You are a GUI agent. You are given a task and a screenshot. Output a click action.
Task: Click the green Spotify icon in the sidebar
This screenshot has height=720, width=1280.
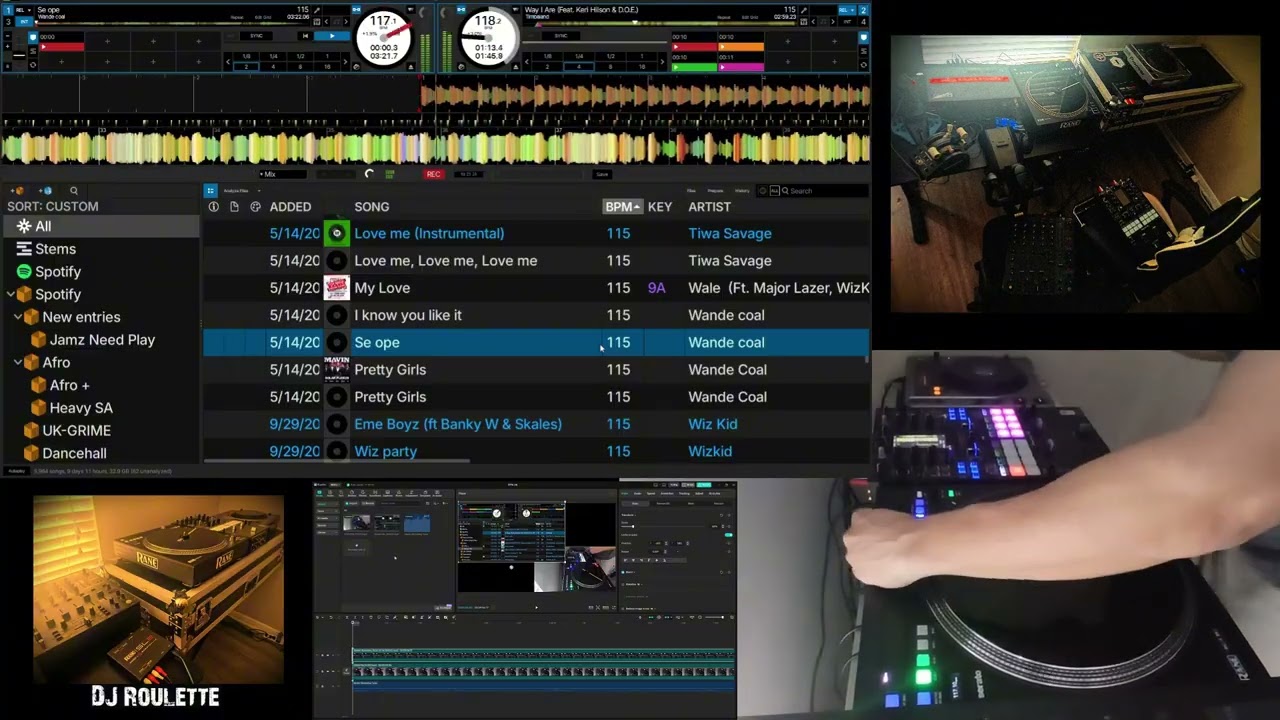coord(24,272)
